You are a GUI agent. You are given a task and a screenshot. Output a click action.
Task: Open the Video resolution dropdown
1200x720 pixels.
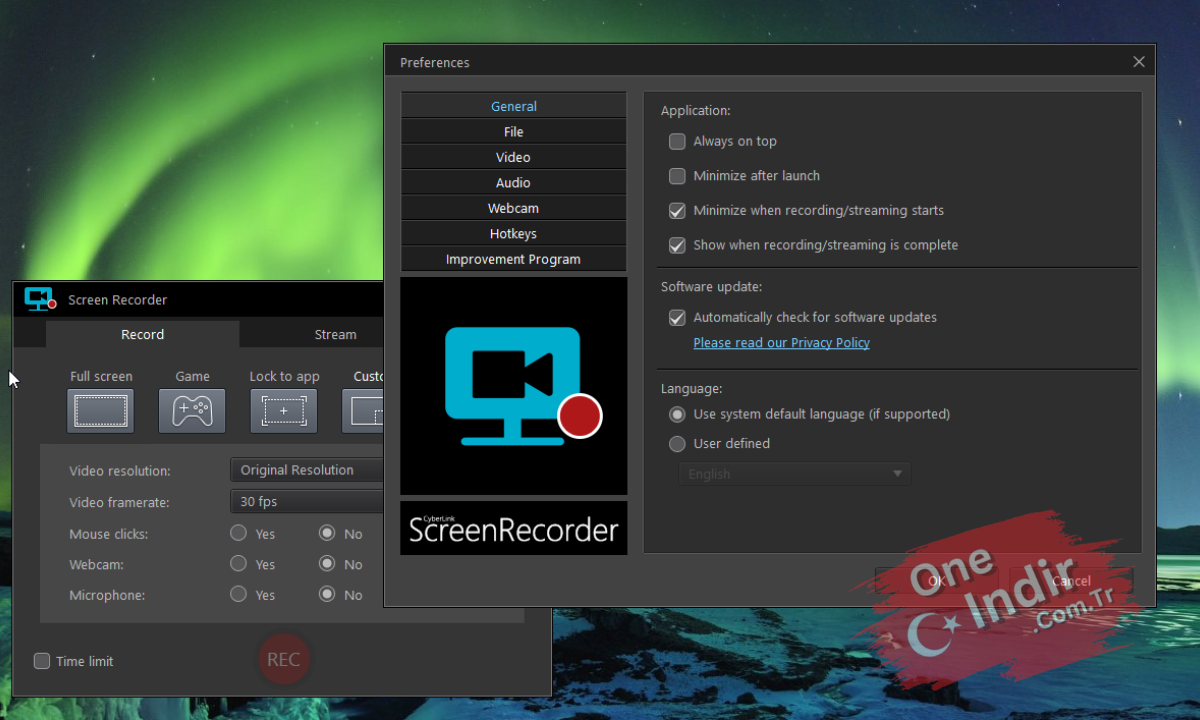307,470
